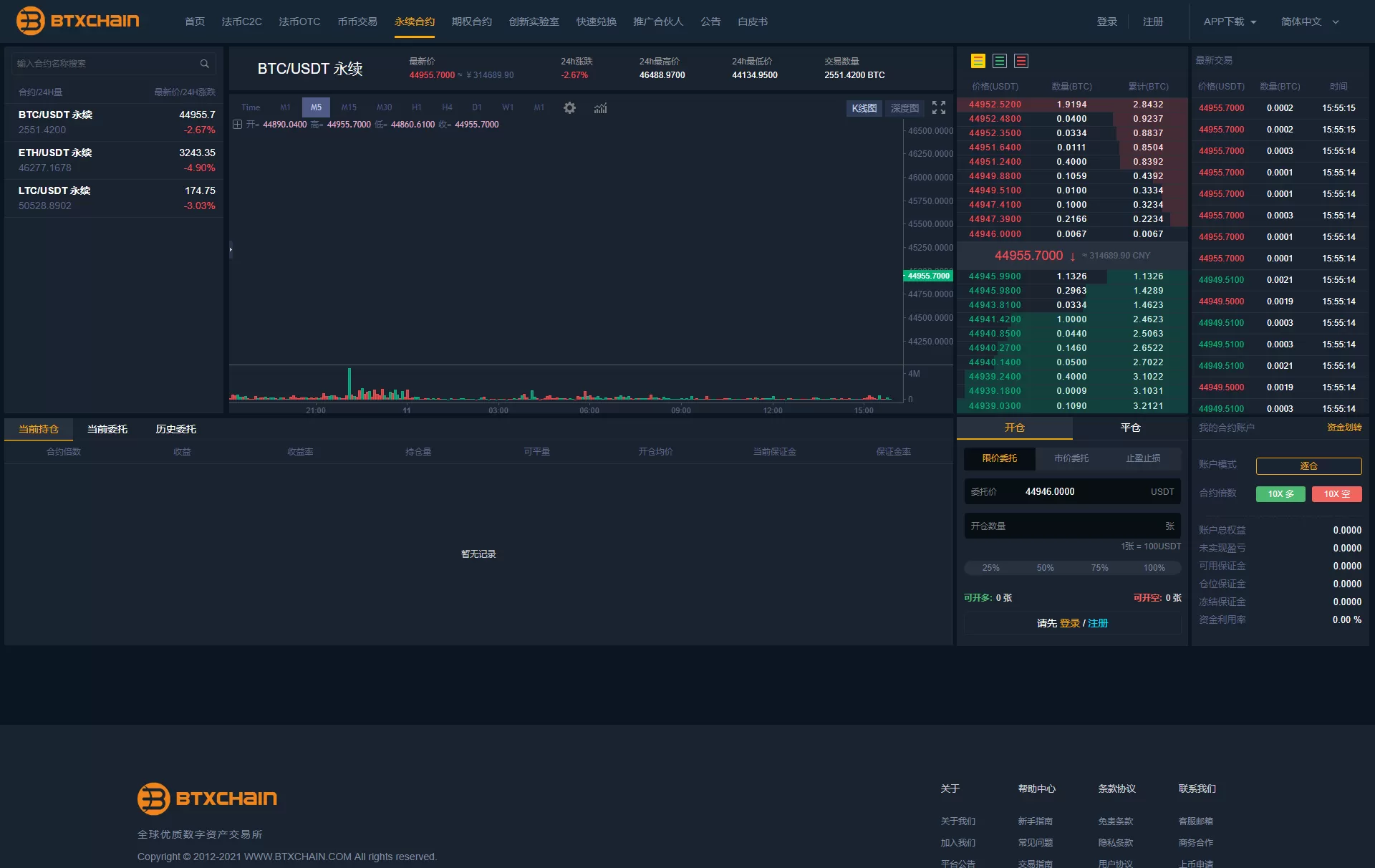Select 10X 多 long leverage
1375x868 pixels.
point(1280,494)
